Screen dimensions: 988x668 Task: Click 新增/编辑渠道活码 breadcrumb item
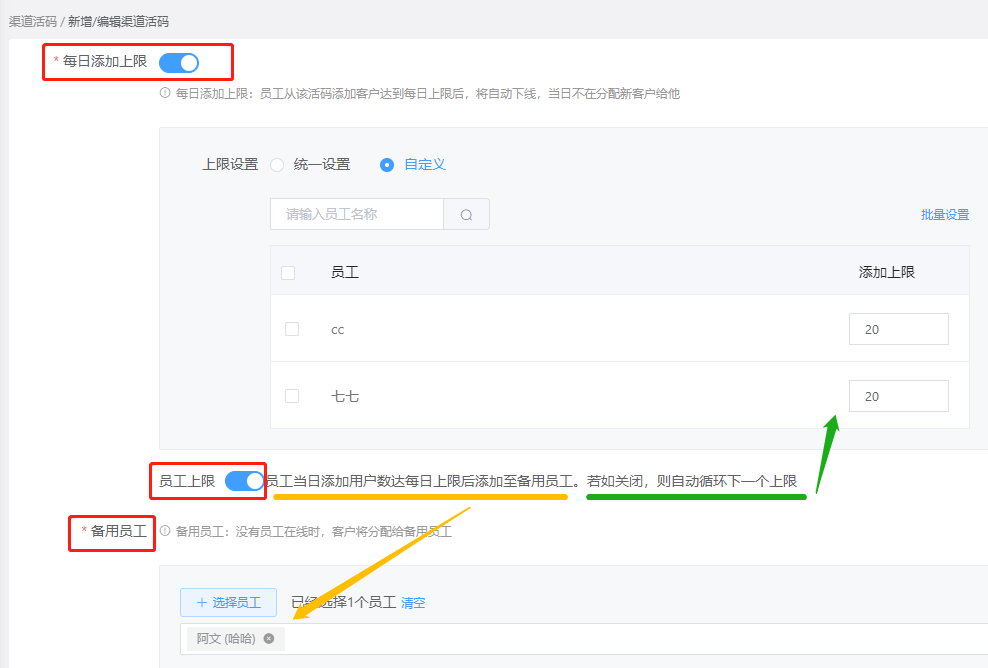(118, 21)
